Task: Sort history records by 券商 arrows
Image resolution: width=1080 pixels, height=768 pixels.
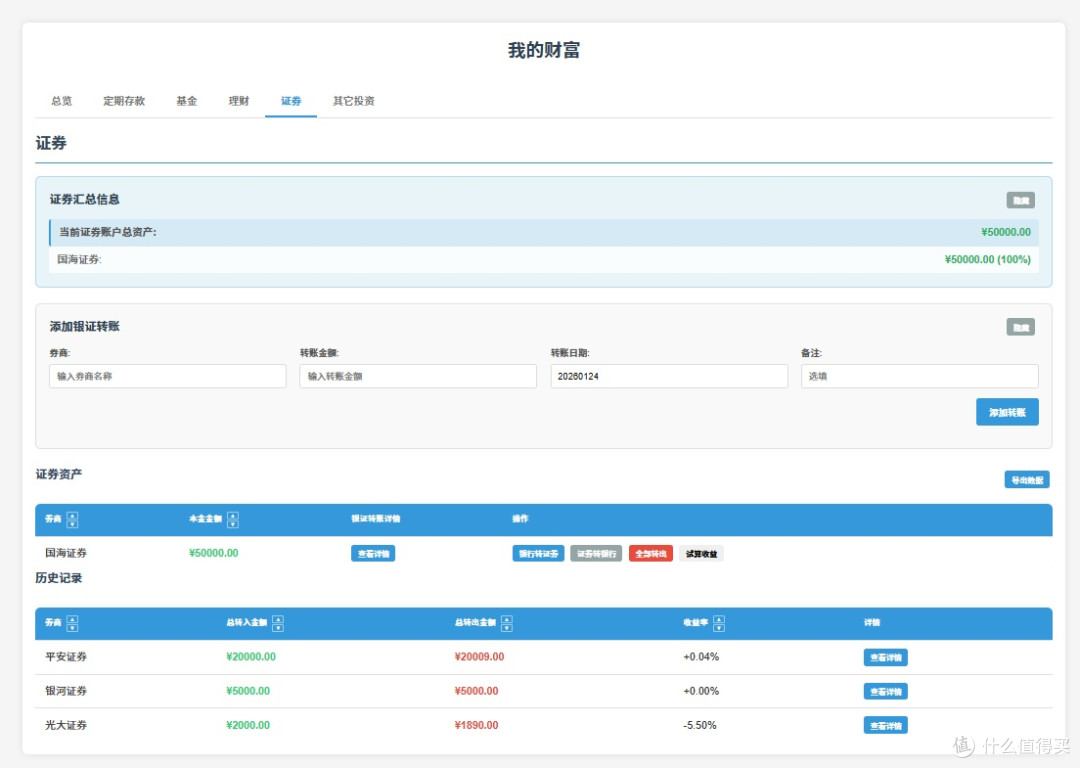Action: pyautogui.click(x=72, y=623)
